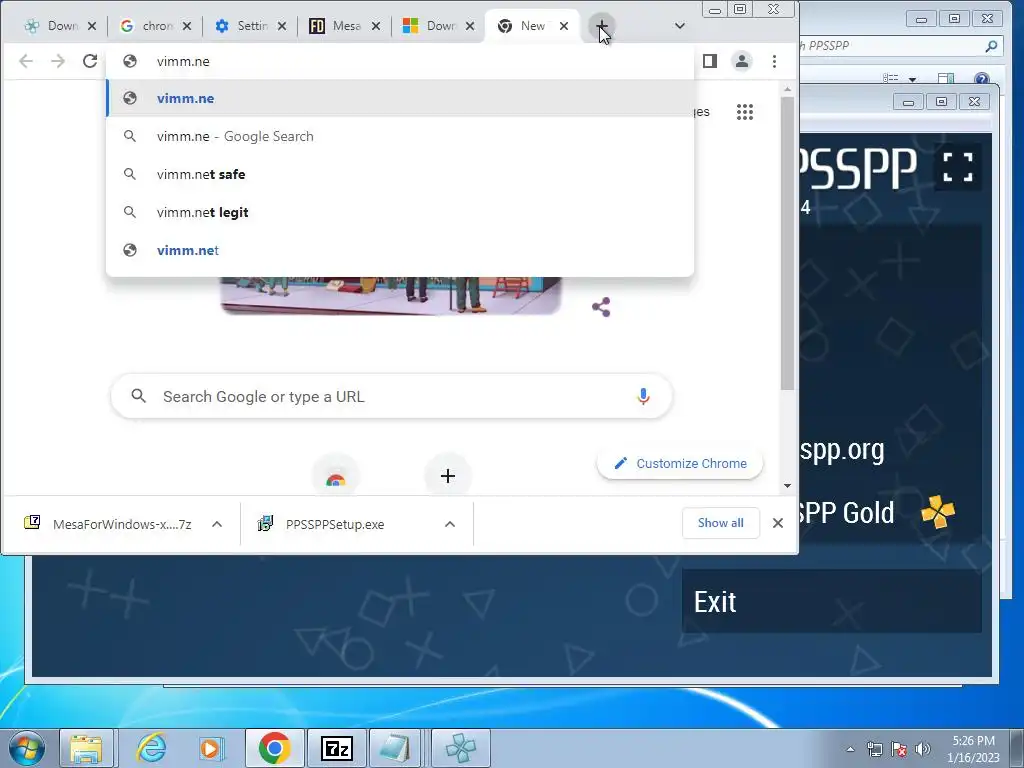Expand MesaForWindows download options
The height and width of the screenshot is (768, 1024).
coord(217,524)
